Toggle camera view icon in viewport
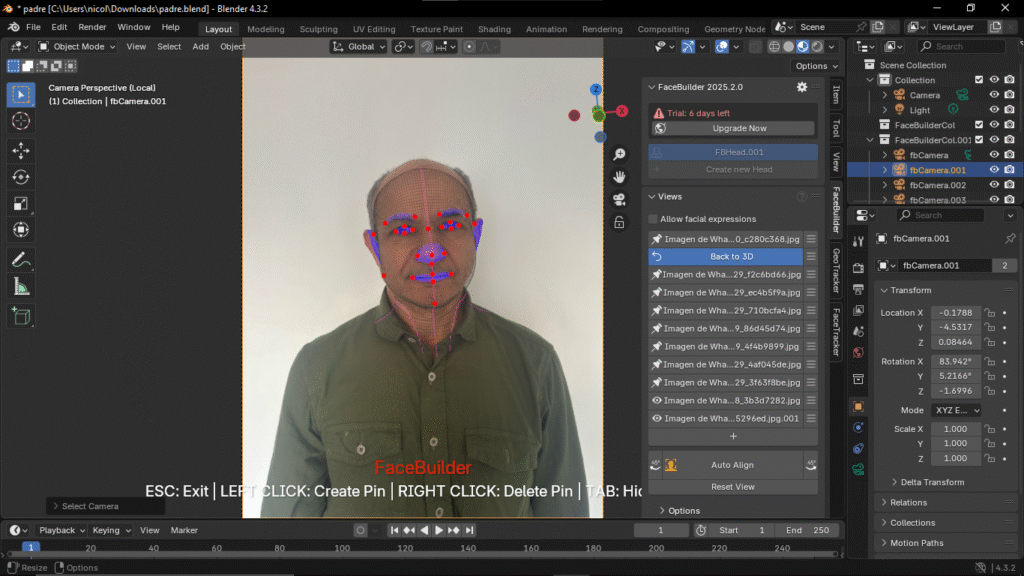The height and width of the screenshot is (576, 1024). [620, 199]
